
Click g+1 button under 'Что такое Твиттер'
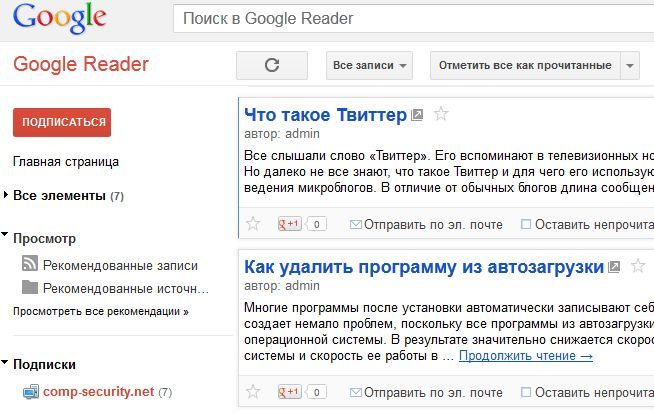click(289, 224)
